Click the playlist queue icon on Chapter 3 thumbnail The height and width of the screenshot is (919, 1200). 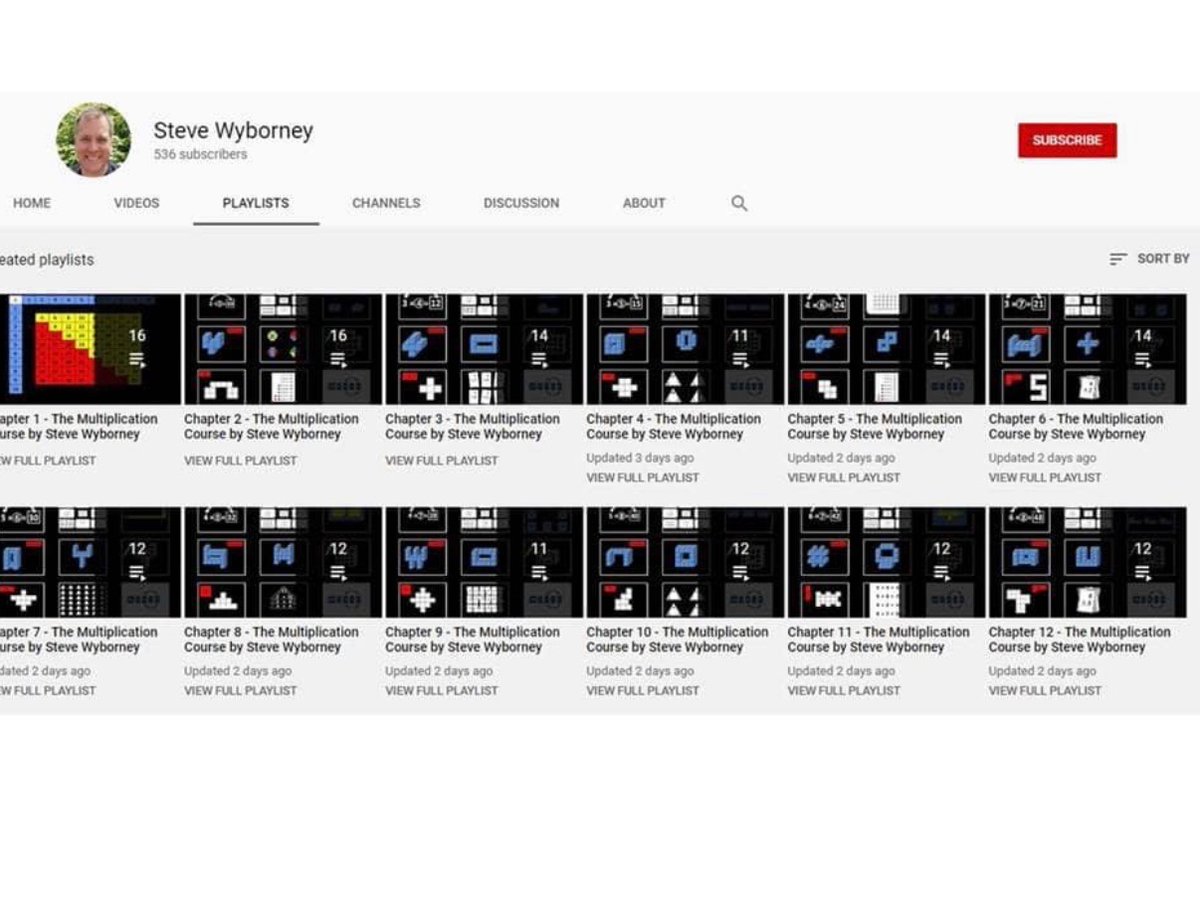(539, 360)
